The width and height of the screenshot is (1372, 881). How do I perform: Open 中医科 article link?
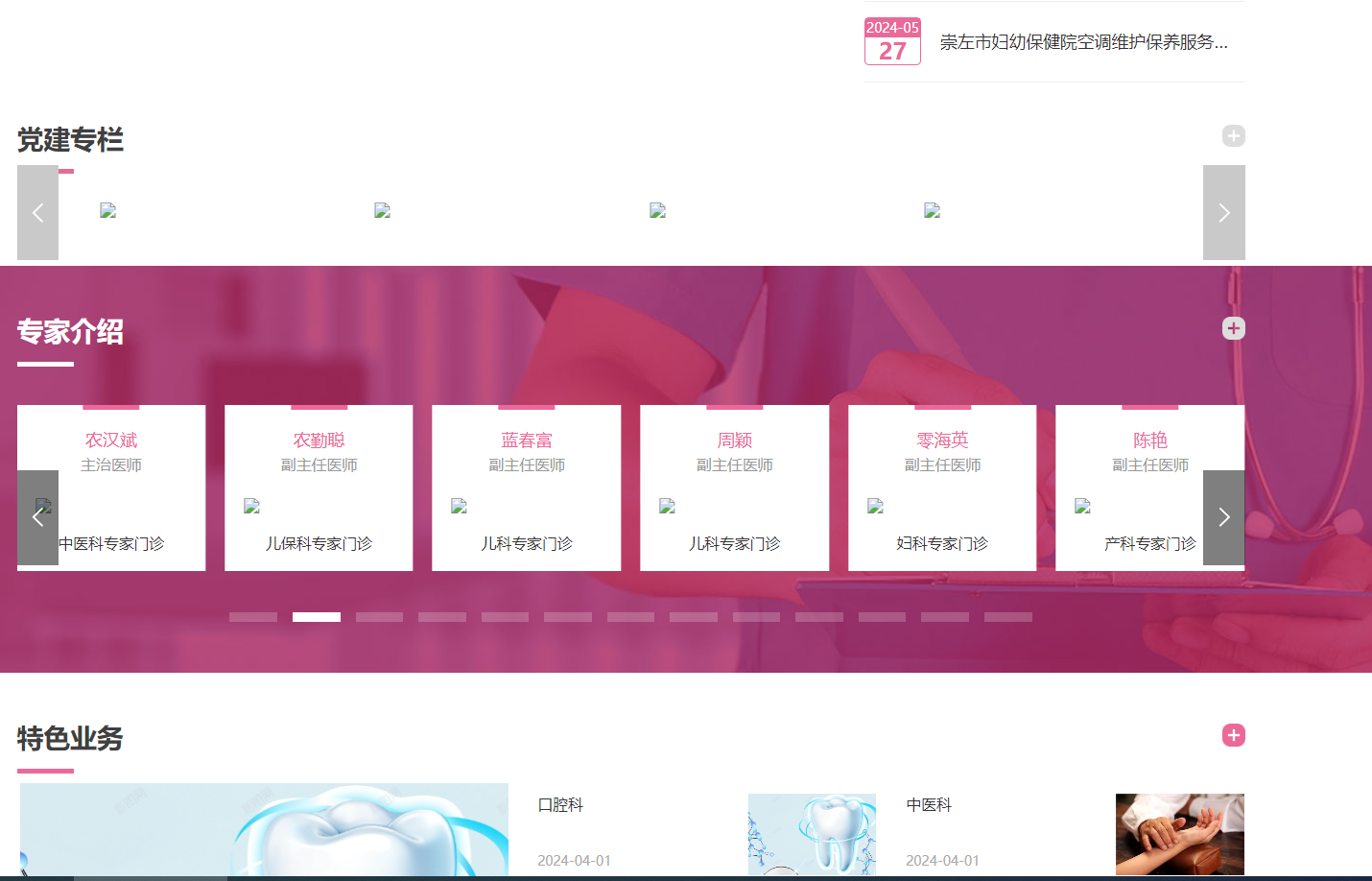[x=929, y=805]
